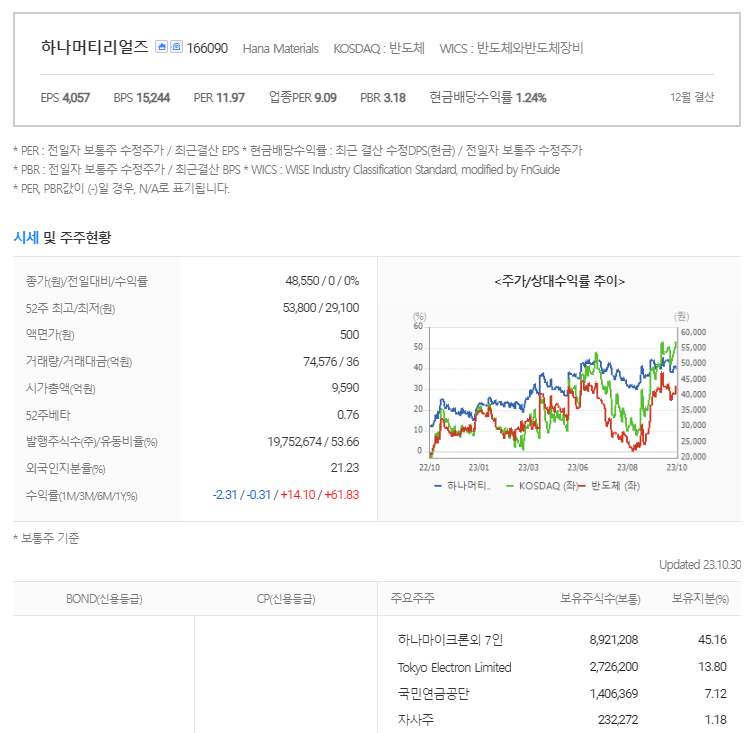Click the 종가(원)/전일대비/수익률 row label

pos(87,281)
